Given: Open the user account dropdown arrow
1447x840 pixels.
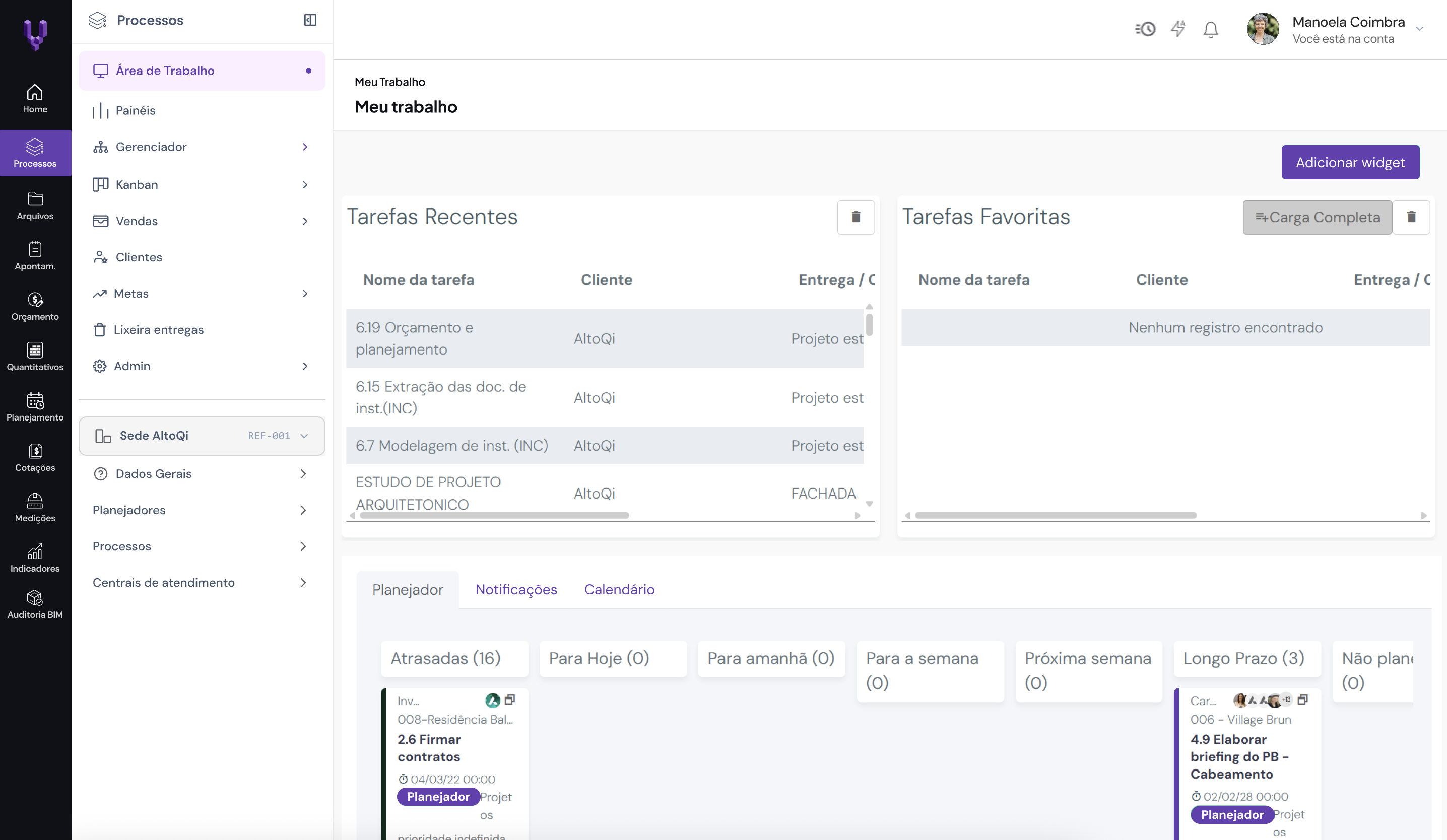Looking at the screenshot, I should click(1419, 29).
